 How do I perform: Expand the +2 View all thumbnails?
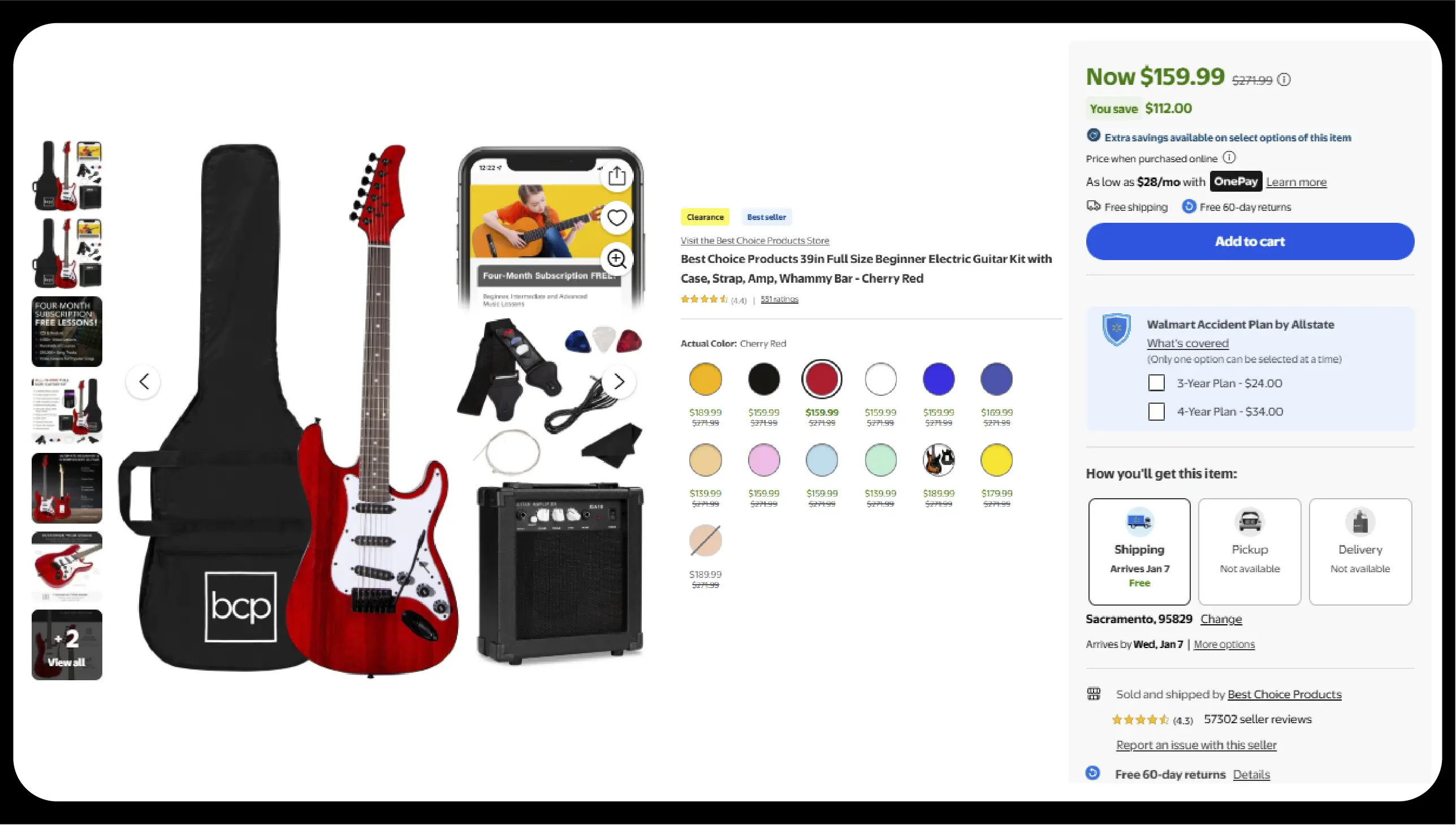click(x=67, y=645)
